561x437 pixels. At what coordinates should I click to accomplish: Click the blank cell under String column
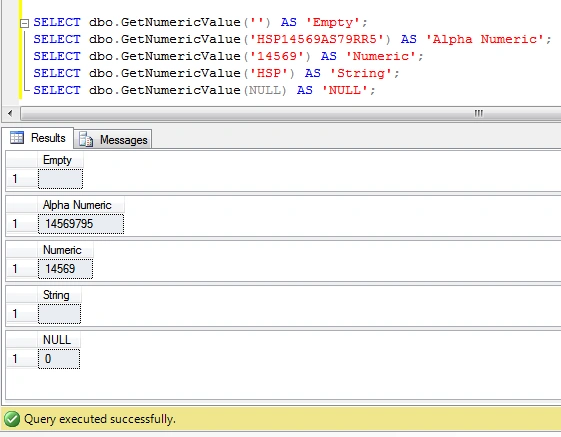(x=59, y=314)
